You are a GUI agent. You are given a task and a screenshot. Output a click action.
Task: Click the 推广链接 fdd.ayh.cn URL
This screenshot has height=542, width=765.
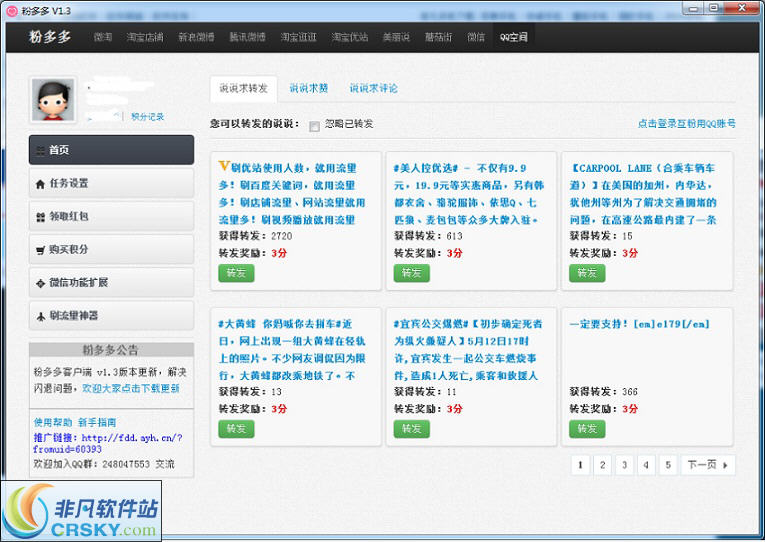tap(108, 443)
